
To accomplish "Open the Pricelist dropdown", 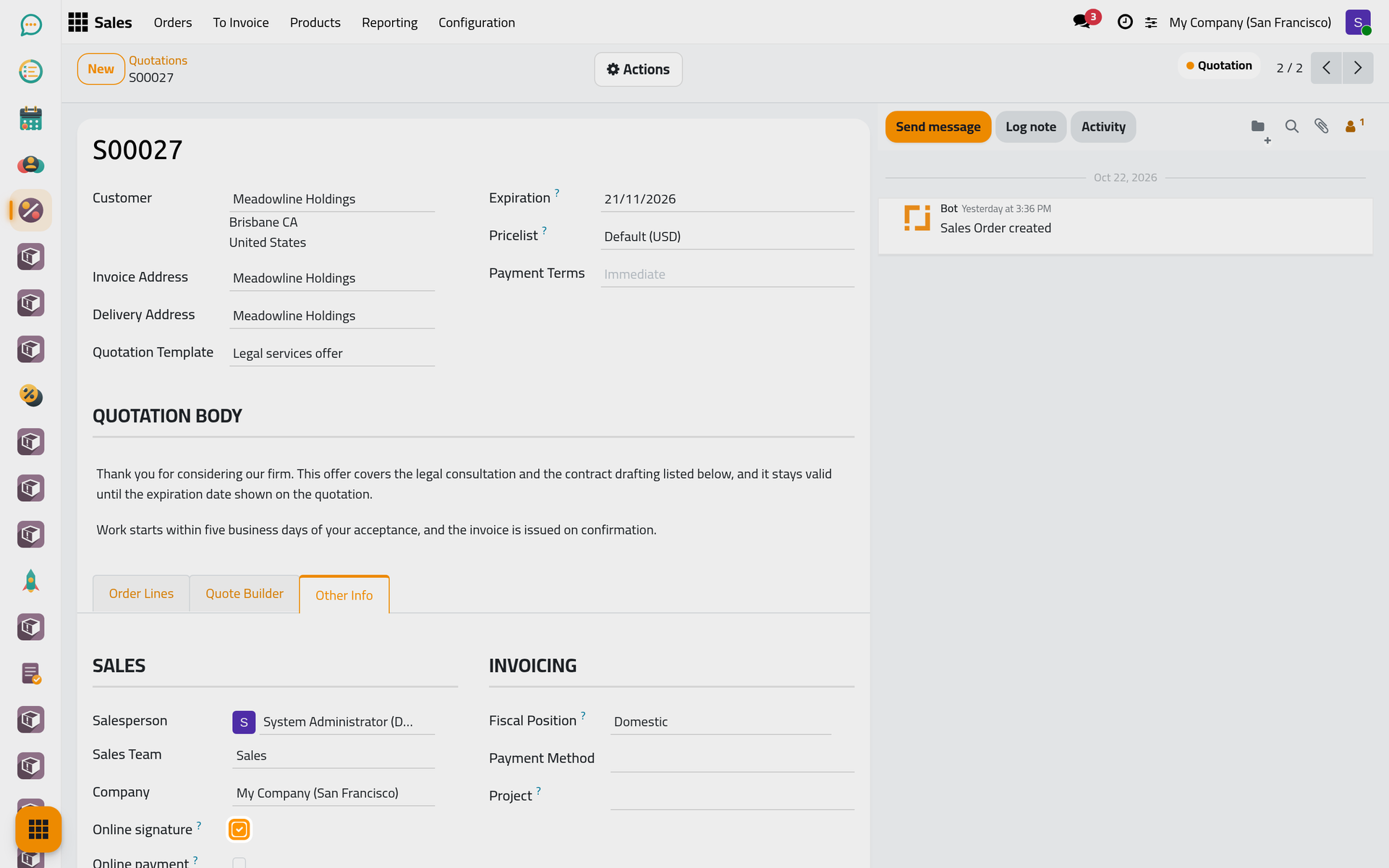I will pyautogui.click(x=727, y=237).
